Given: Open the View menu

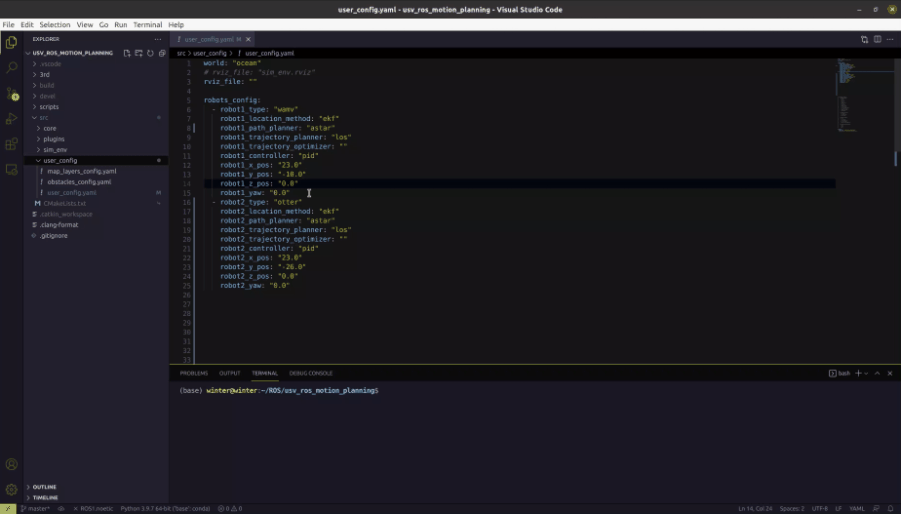Looking at the screenshot, I should coord(84,25).
